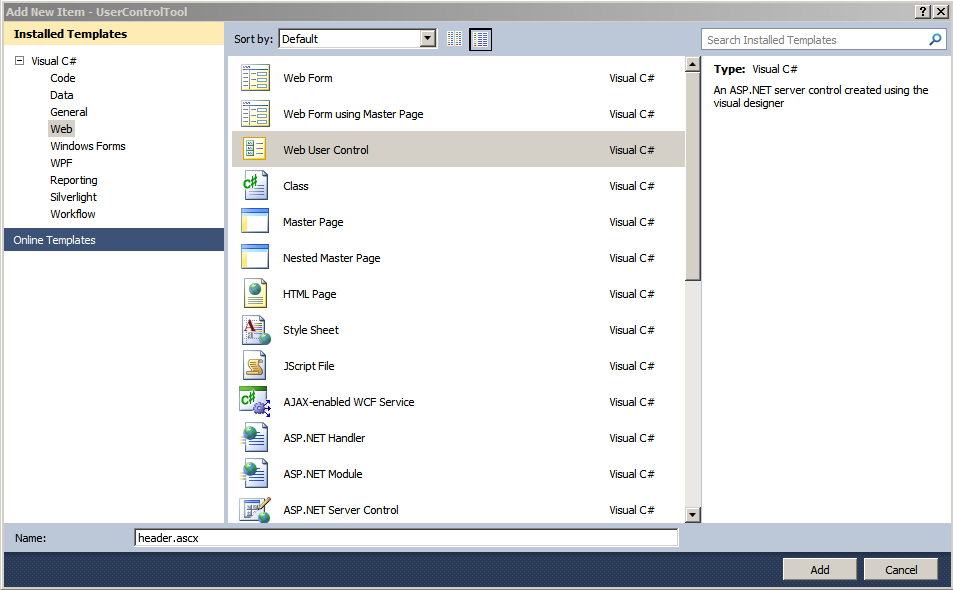Open the Installed Templates section

click(x=114, y=34)
